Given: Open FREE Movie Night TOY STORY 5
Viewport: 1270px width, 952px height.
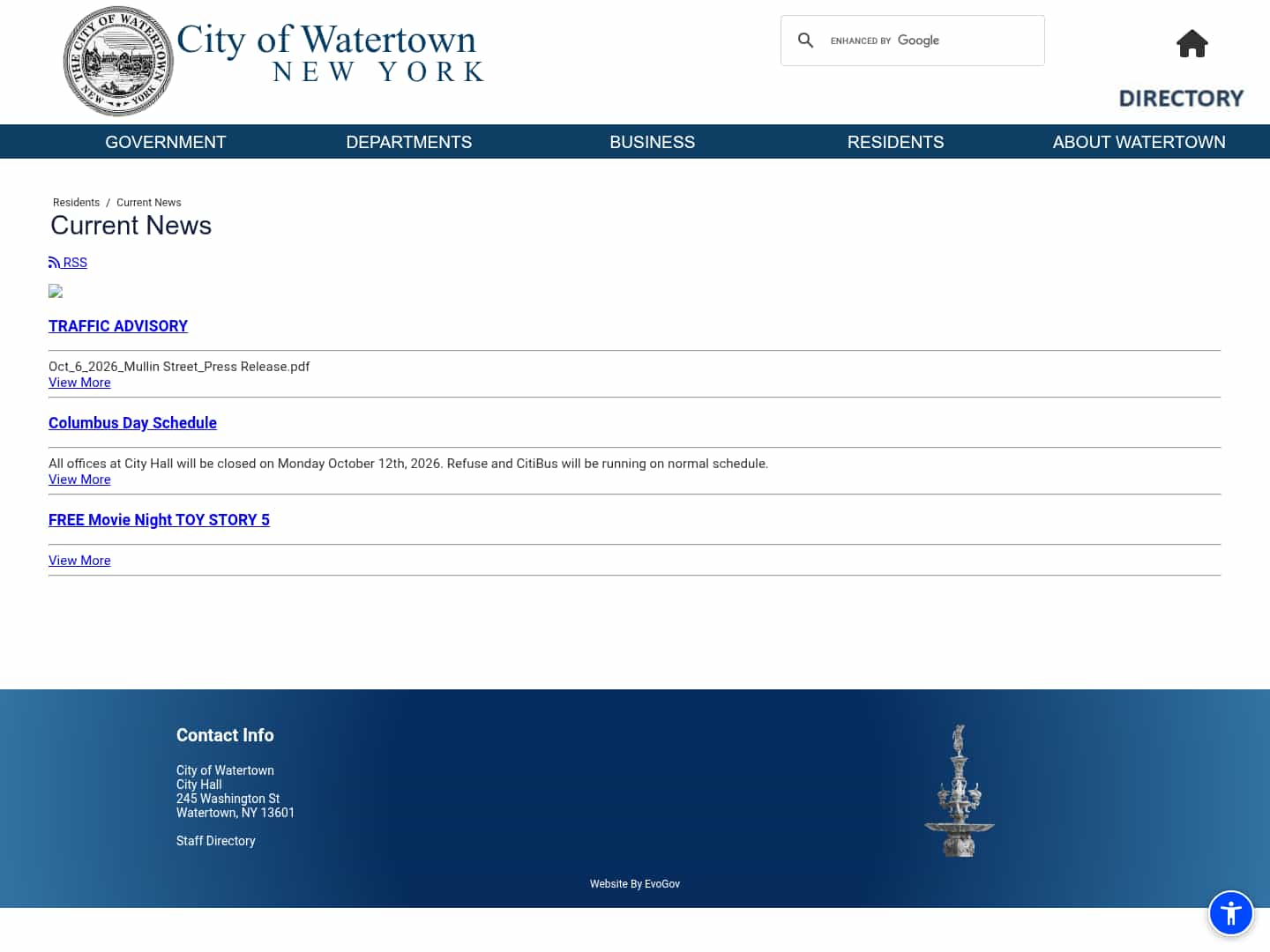Looking at the screenshot, I should [159, 520].
